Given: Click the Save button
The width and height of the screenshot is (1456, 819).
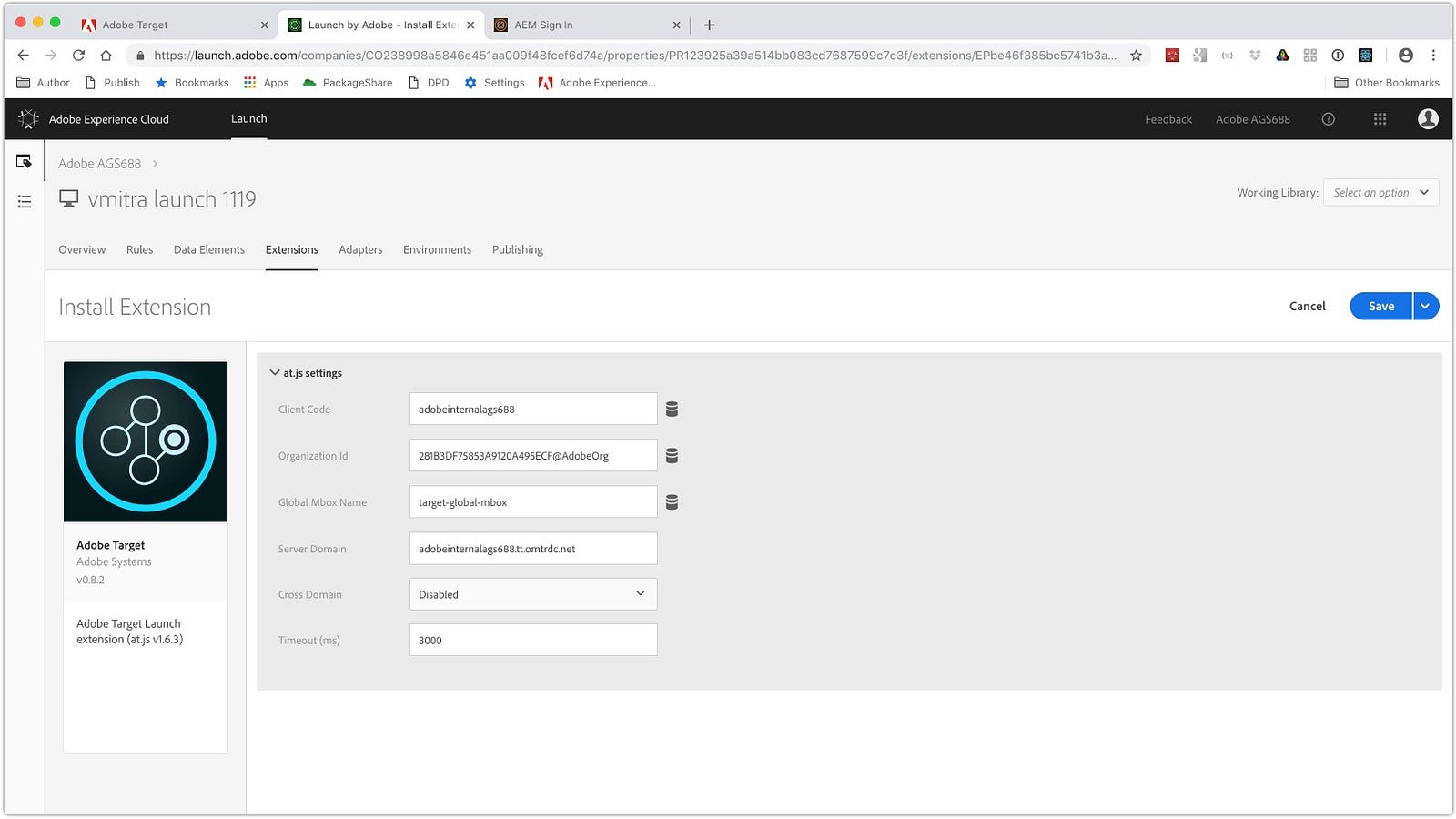Looking at the screenshot, I should pos(1380,307).
